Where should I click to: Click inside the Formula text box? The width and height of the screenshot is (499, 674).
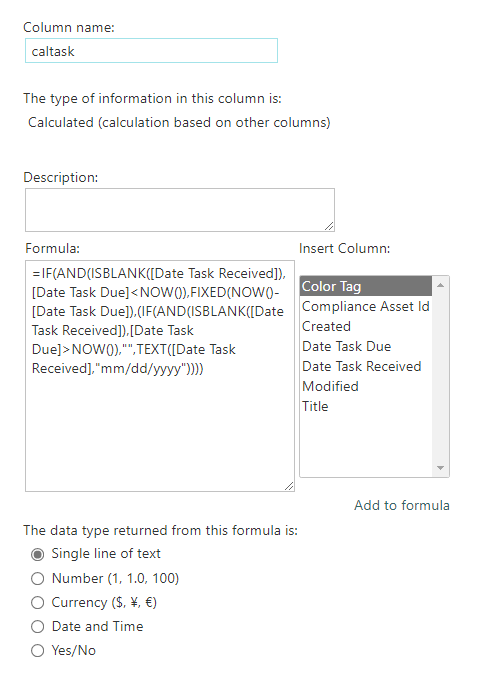[160, 376]
